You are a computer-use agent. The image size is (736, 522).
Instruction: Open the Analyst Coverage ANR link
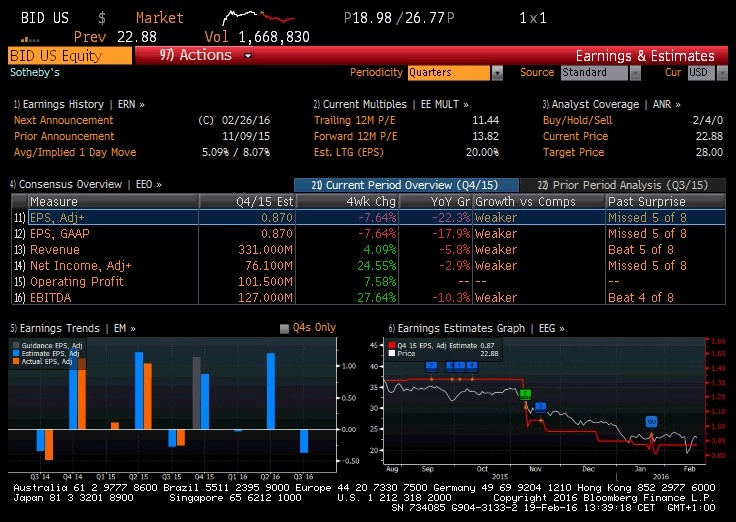point(612,105)
